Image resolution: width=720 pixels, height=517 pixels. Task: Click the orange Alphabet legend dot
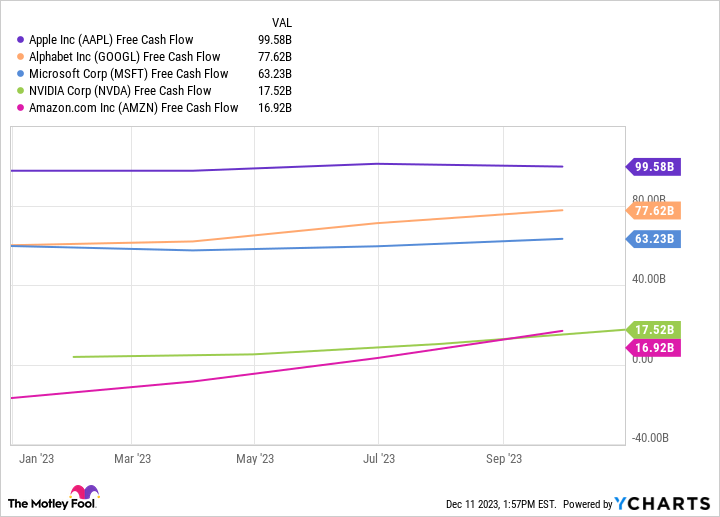(x=20, y=57)
